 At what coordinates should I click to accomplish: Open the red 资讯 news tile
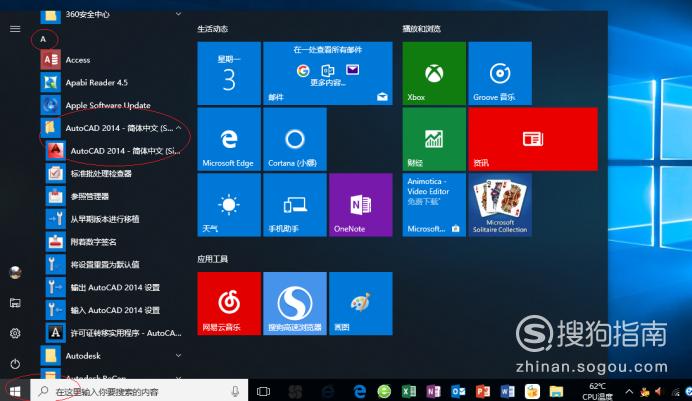coord(533,139)
